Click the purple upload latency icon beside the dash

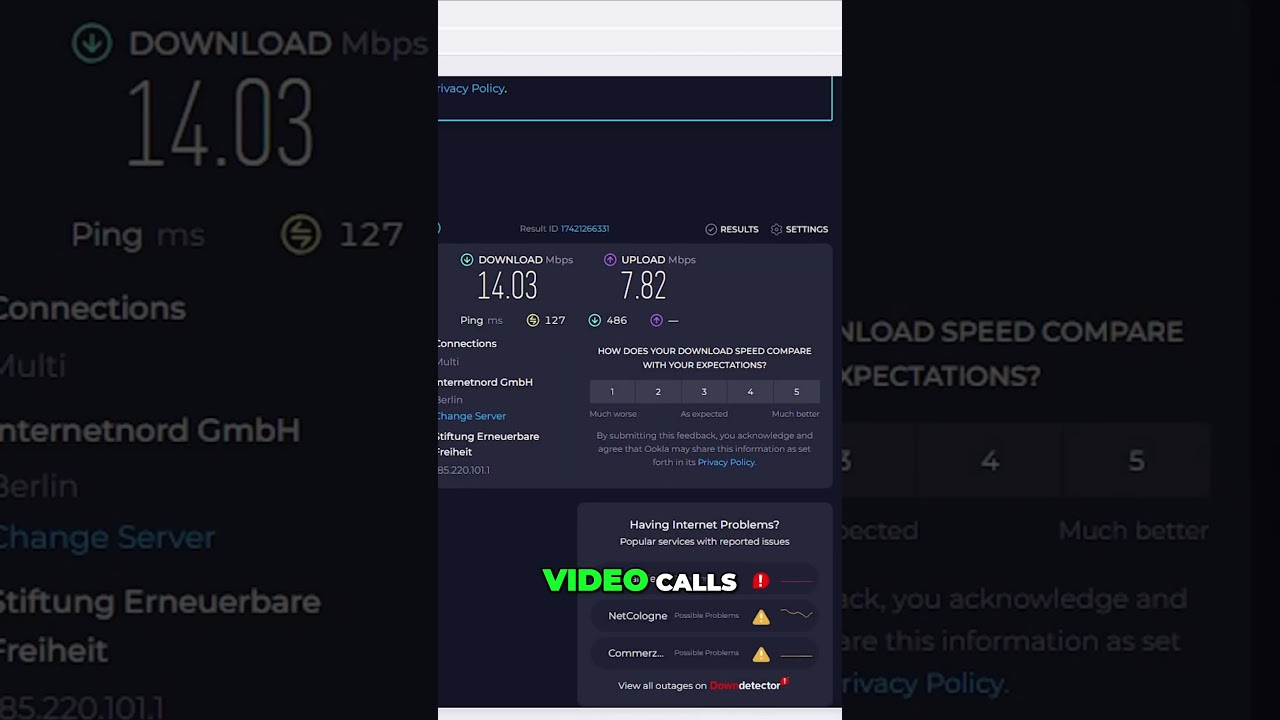[657, 320]
